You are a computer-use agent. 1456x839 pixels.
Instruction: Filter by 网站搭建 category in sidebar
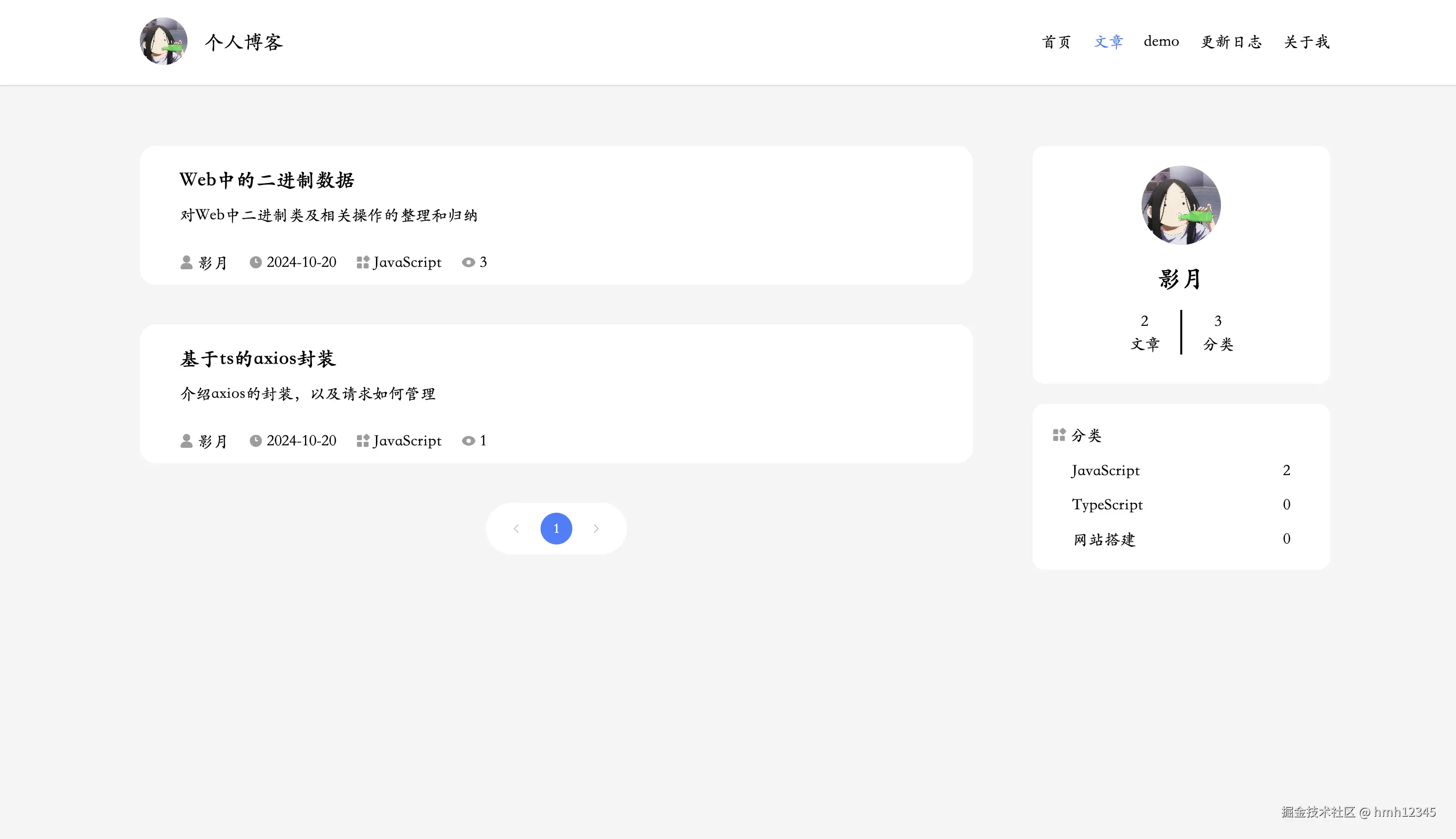coord(1104,539)
